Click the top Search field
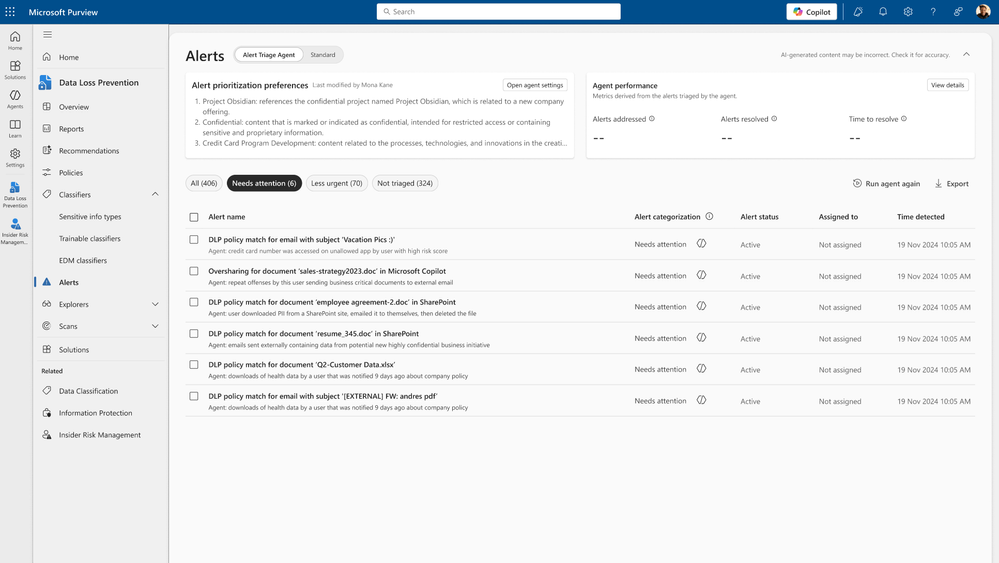The width and height of the screenshot is (999, 563). click(x=498, y=11)
